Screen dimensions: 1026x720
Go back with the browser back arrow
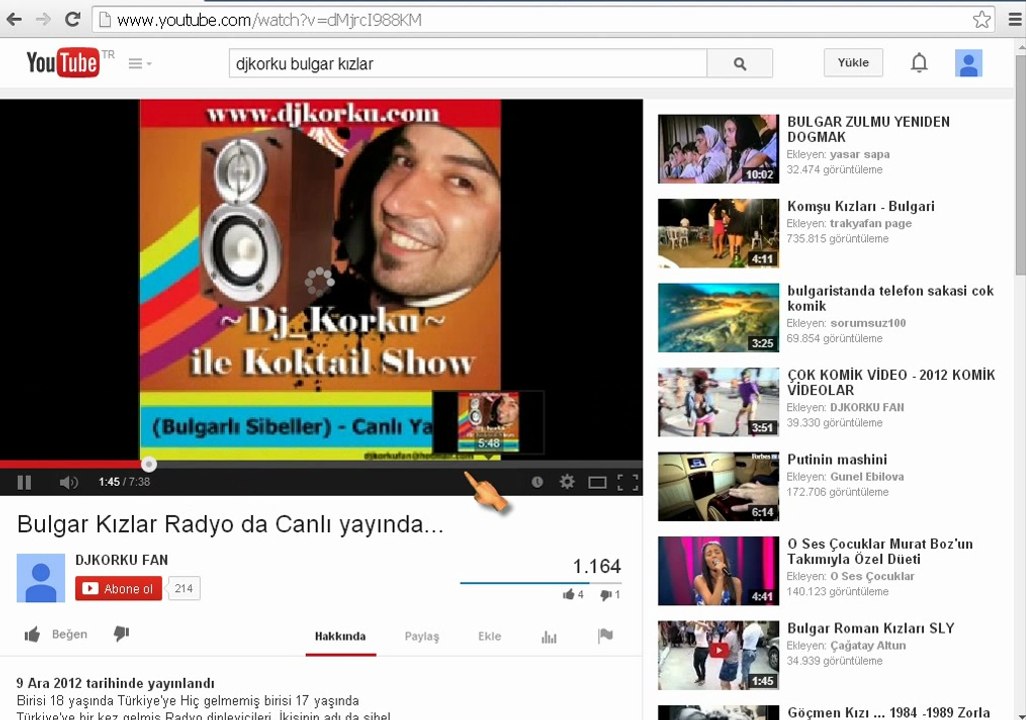tap(14, 20)
